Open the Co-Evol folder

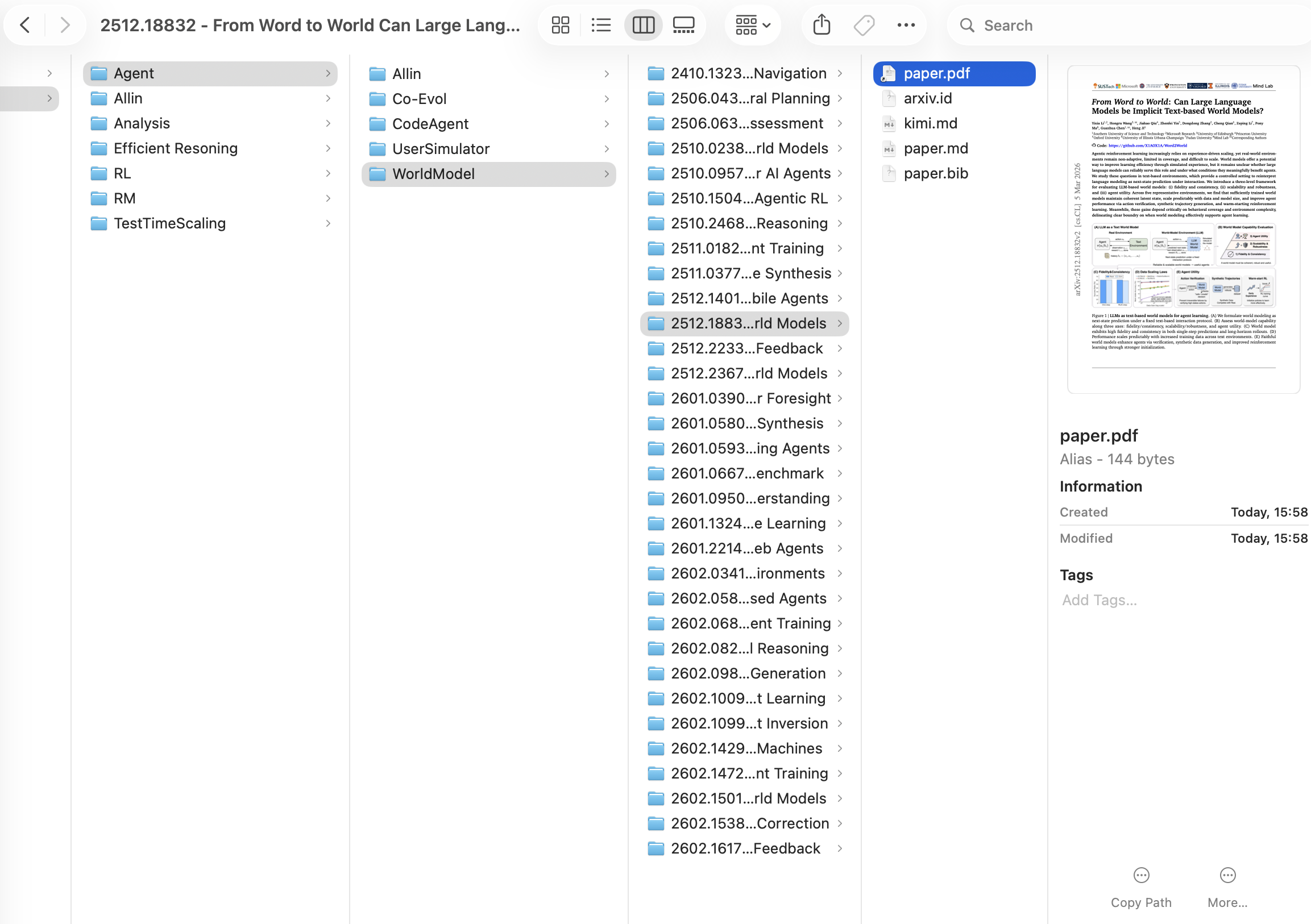point(489,99)
